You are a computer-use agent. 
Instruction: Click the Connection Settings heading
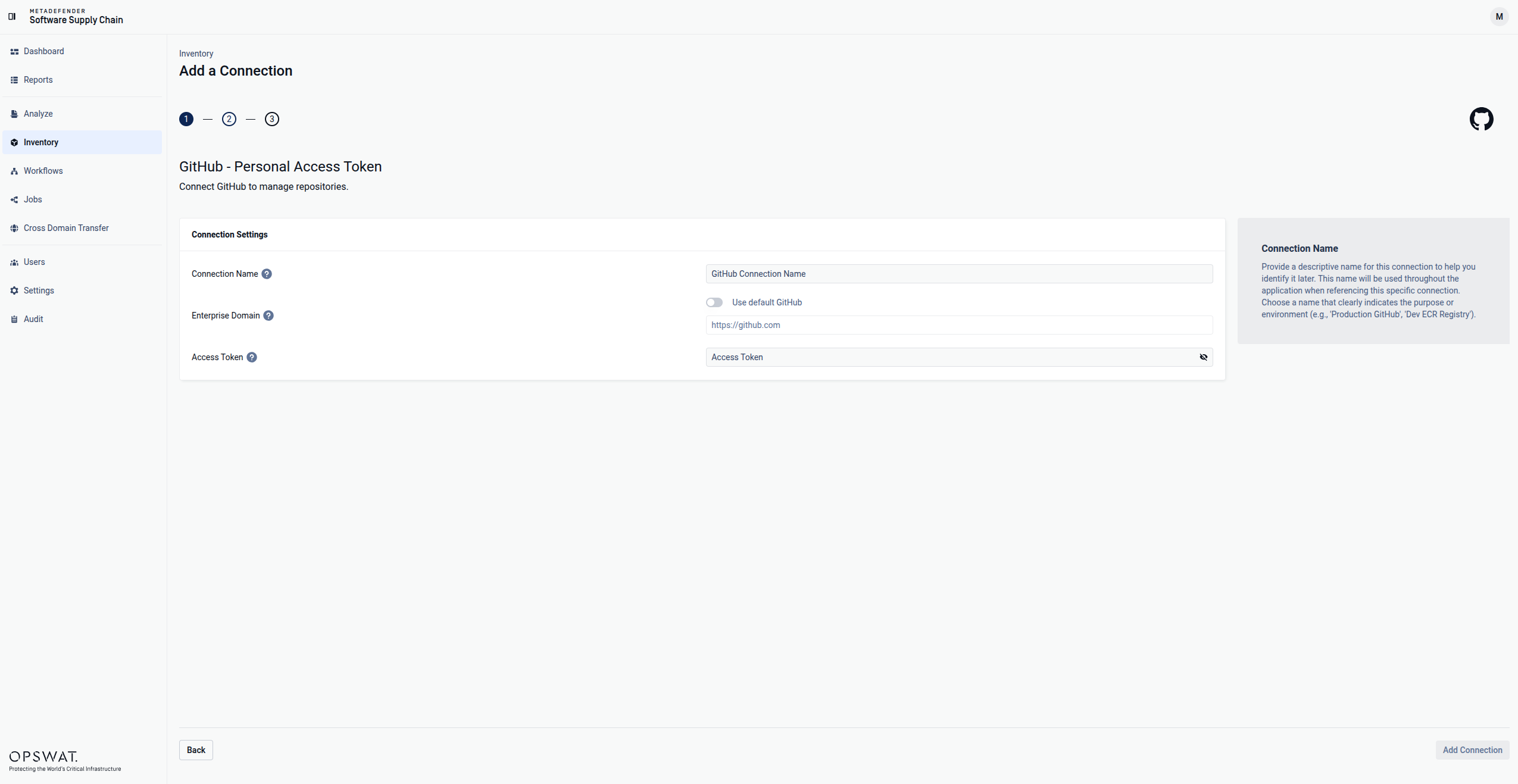(x=230, y=235)
